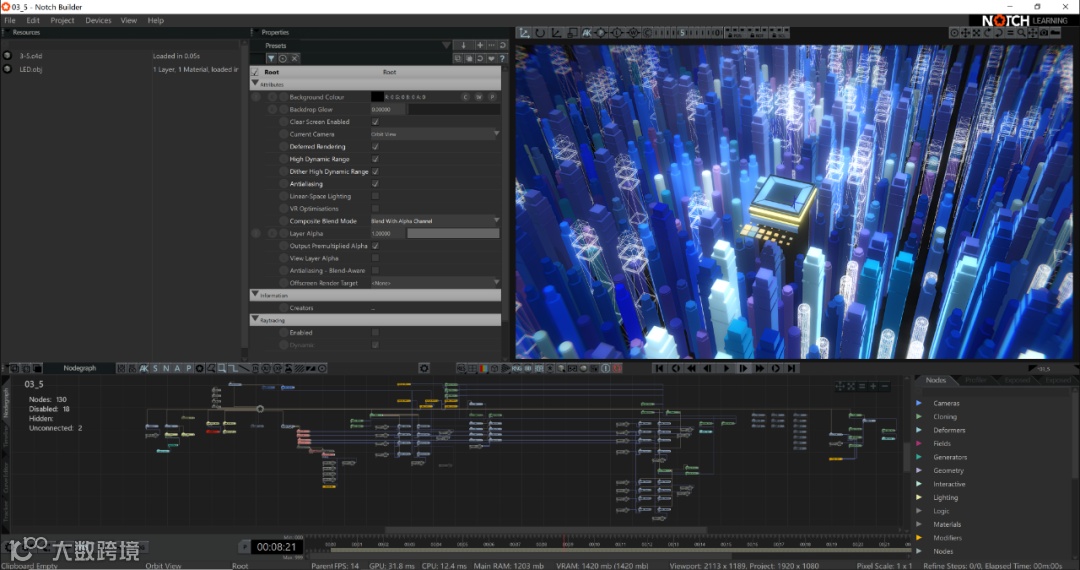Expand the Cloning node category
The height and width of the screenshot is (570, 1080).
(x=920, y=416)
